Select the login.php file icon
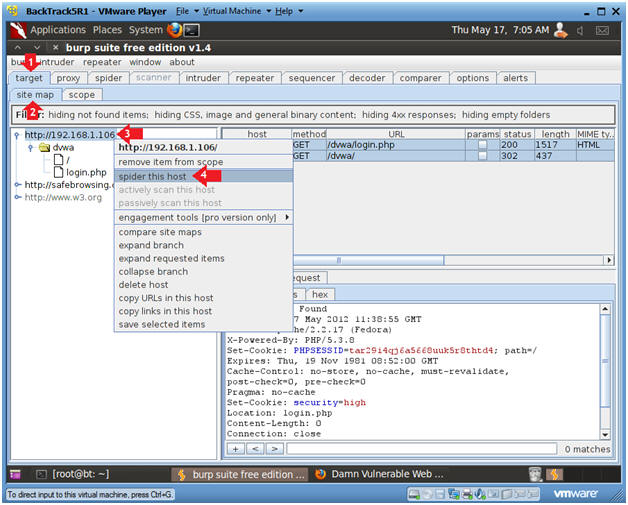Image resolution: width=628 pixels, height=505 pixels. 58,172
